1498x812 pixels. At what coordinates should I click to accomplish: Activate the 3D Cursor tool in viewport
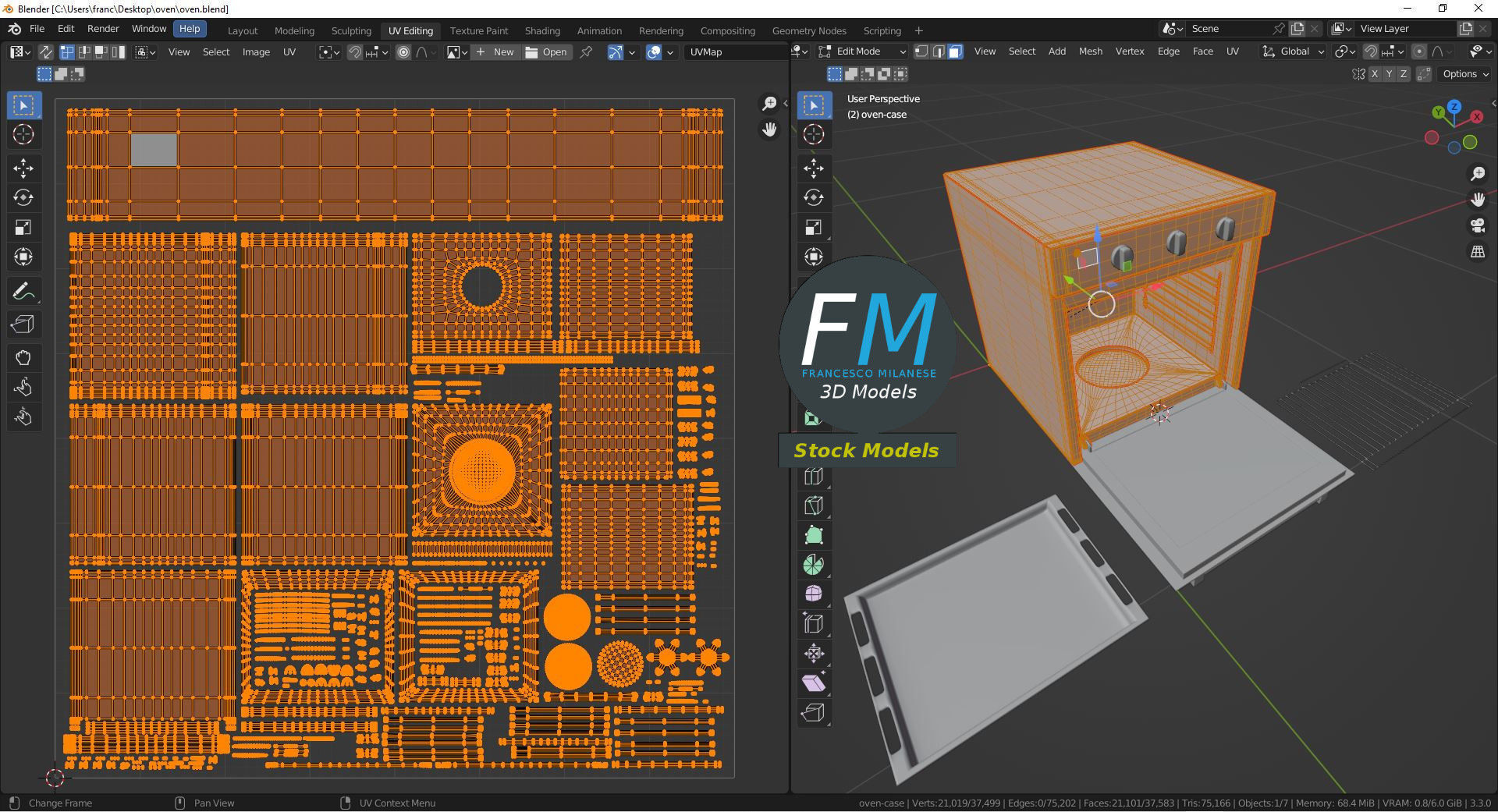click(x=814, y=134)
